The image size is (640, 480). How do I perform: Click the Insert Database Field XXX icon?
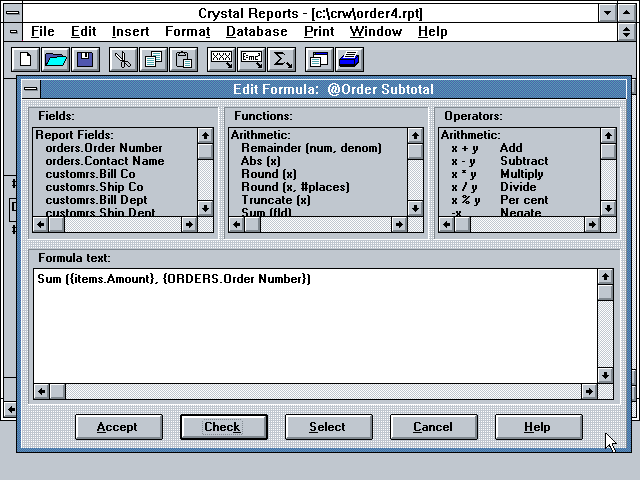[221, 60]
